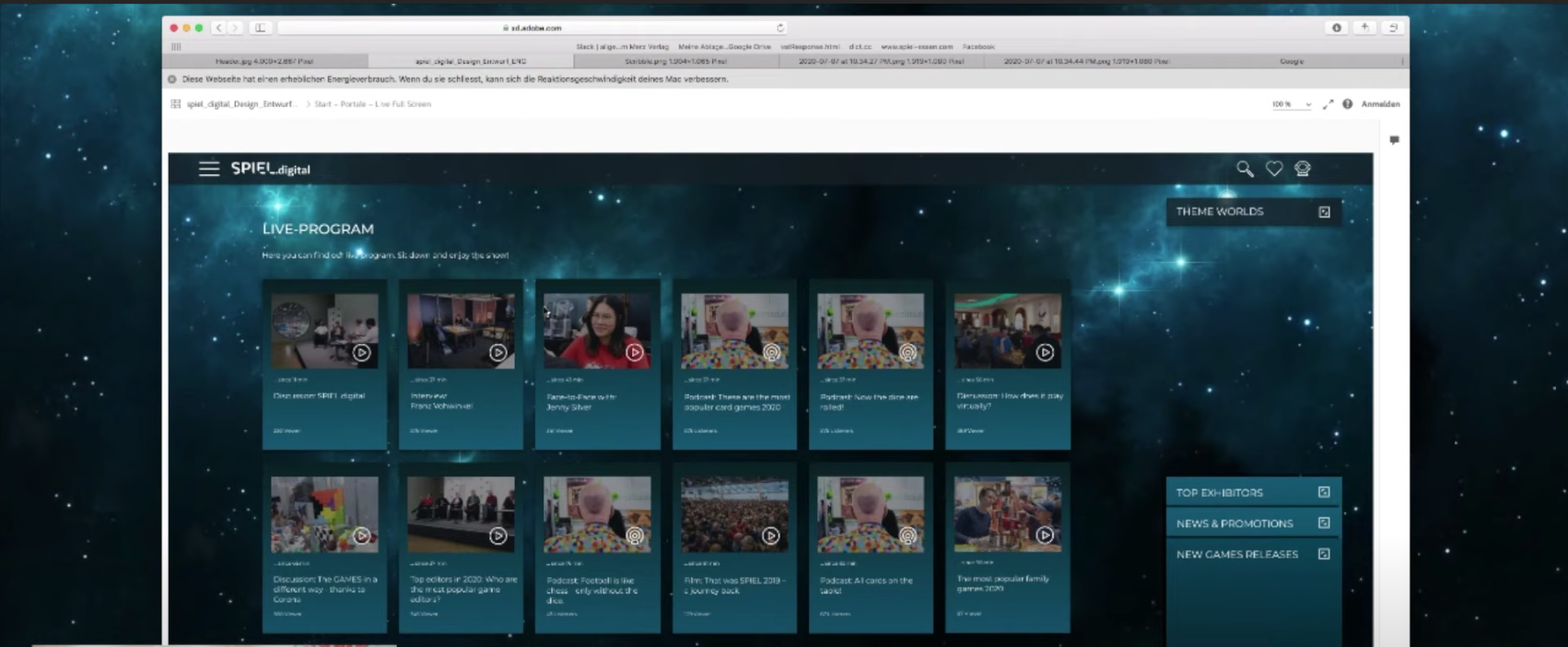Expand the Theme Worlds panel
The height and width of the screenshot is (647, 1568).
pos(1324,212)
